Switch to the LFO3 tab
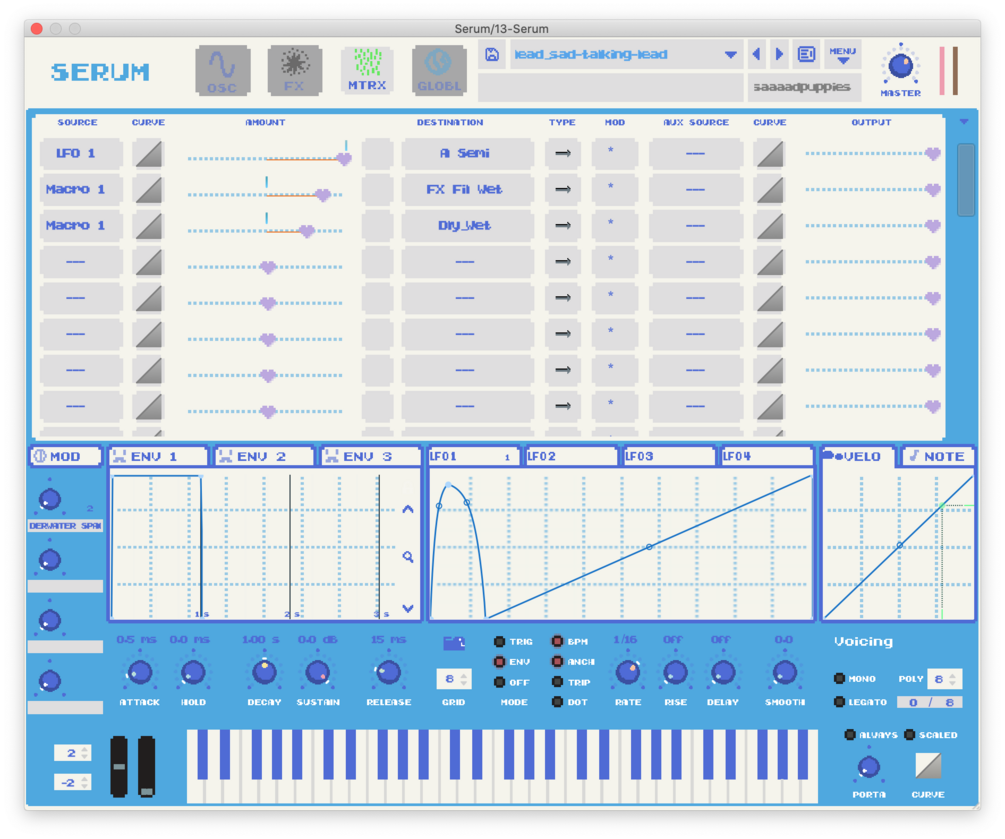The width and height of the screenshot is (1005, 839). click(x=669, y=456)
